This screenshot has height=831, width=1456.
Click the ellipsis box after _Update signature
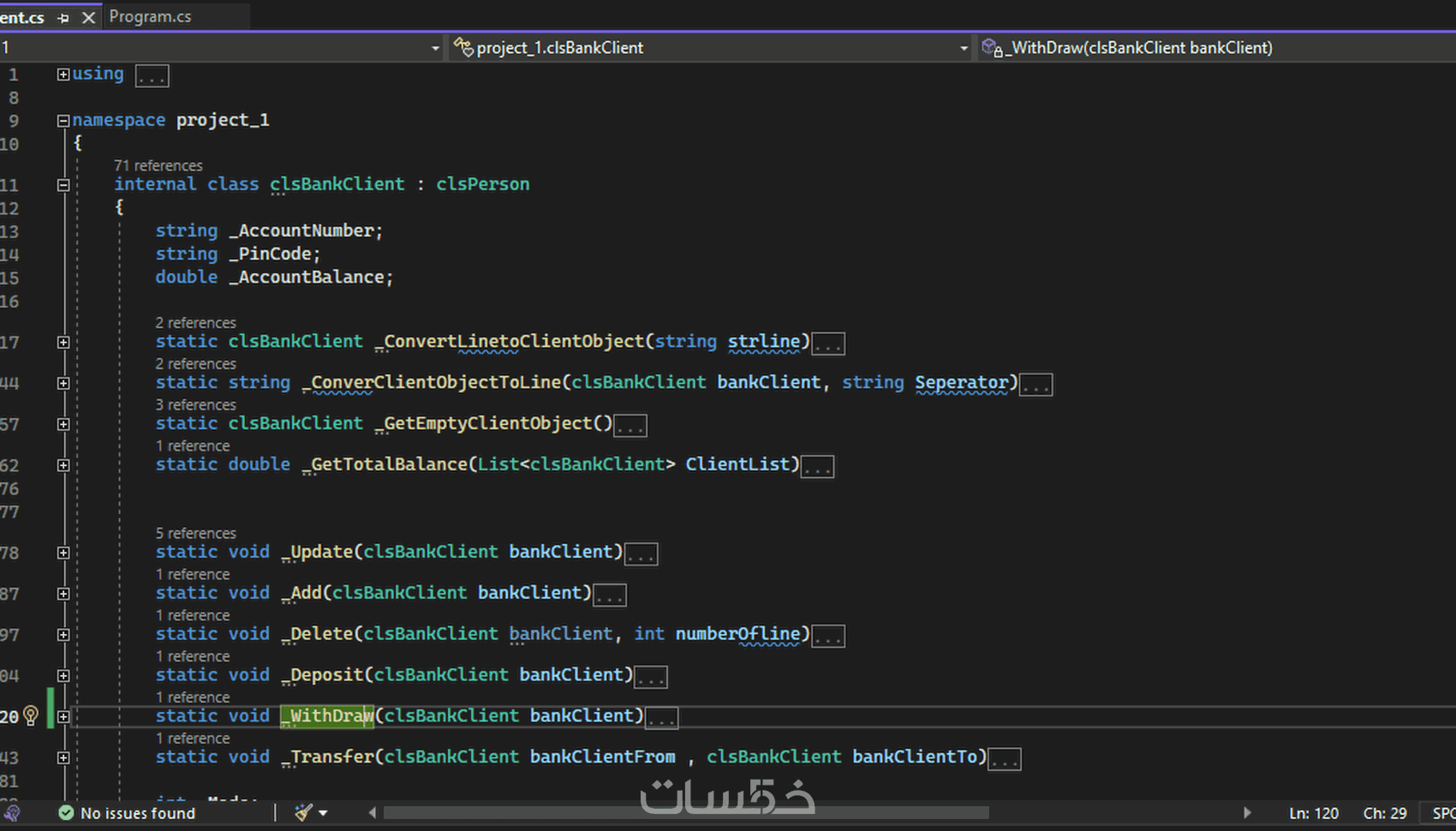click(641, 554)
